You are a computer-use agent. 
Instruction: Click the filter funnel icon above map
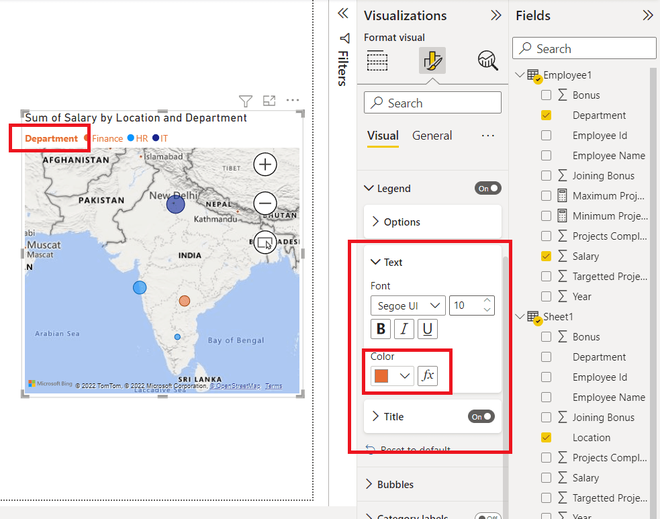pyautogui.click(x=245, y=101)
